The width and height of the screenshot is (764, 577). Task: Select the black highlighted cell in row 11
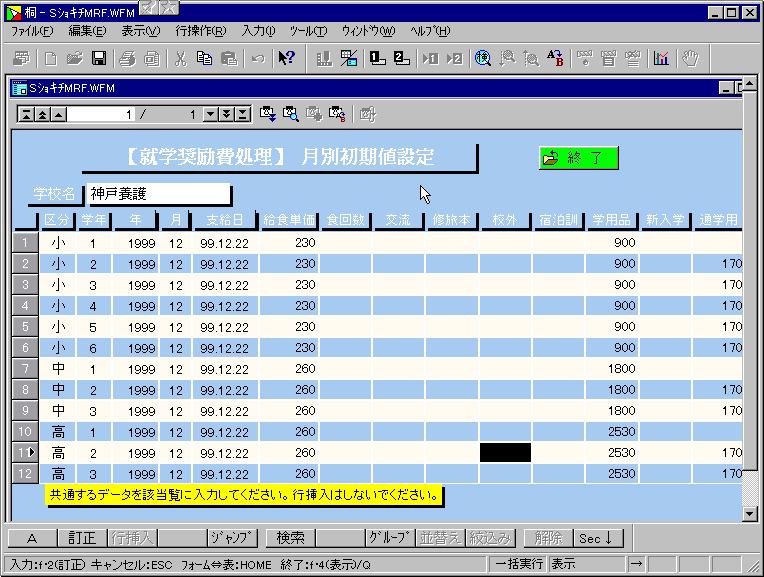coord(505,453)
